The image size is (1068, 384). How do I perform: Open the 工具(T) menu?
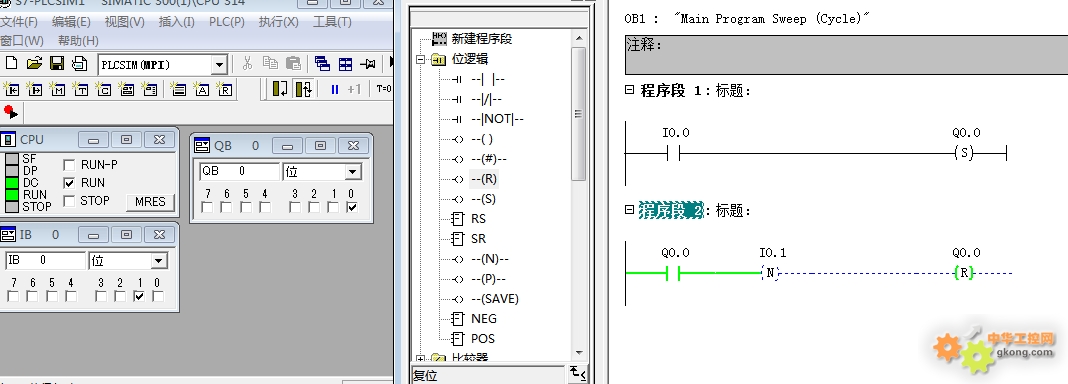tap(332, 22)
